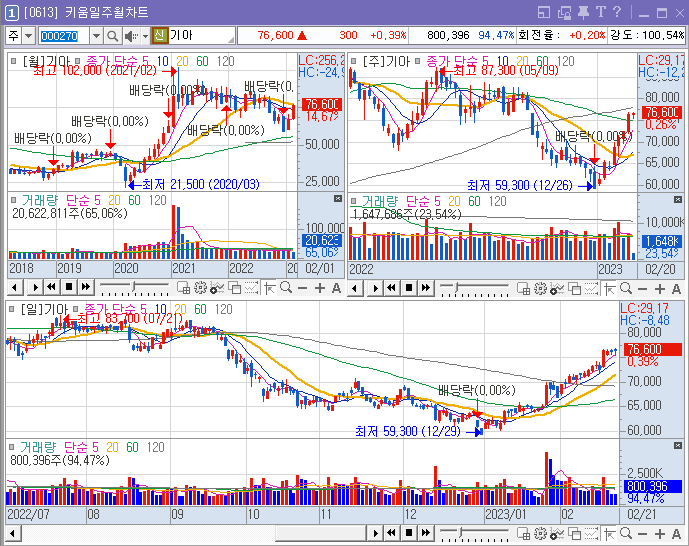Adjust weekly chart zoom slider
The width and height of the screenshot is (689, 546).
pyautogui.click(x=475, y=289)
